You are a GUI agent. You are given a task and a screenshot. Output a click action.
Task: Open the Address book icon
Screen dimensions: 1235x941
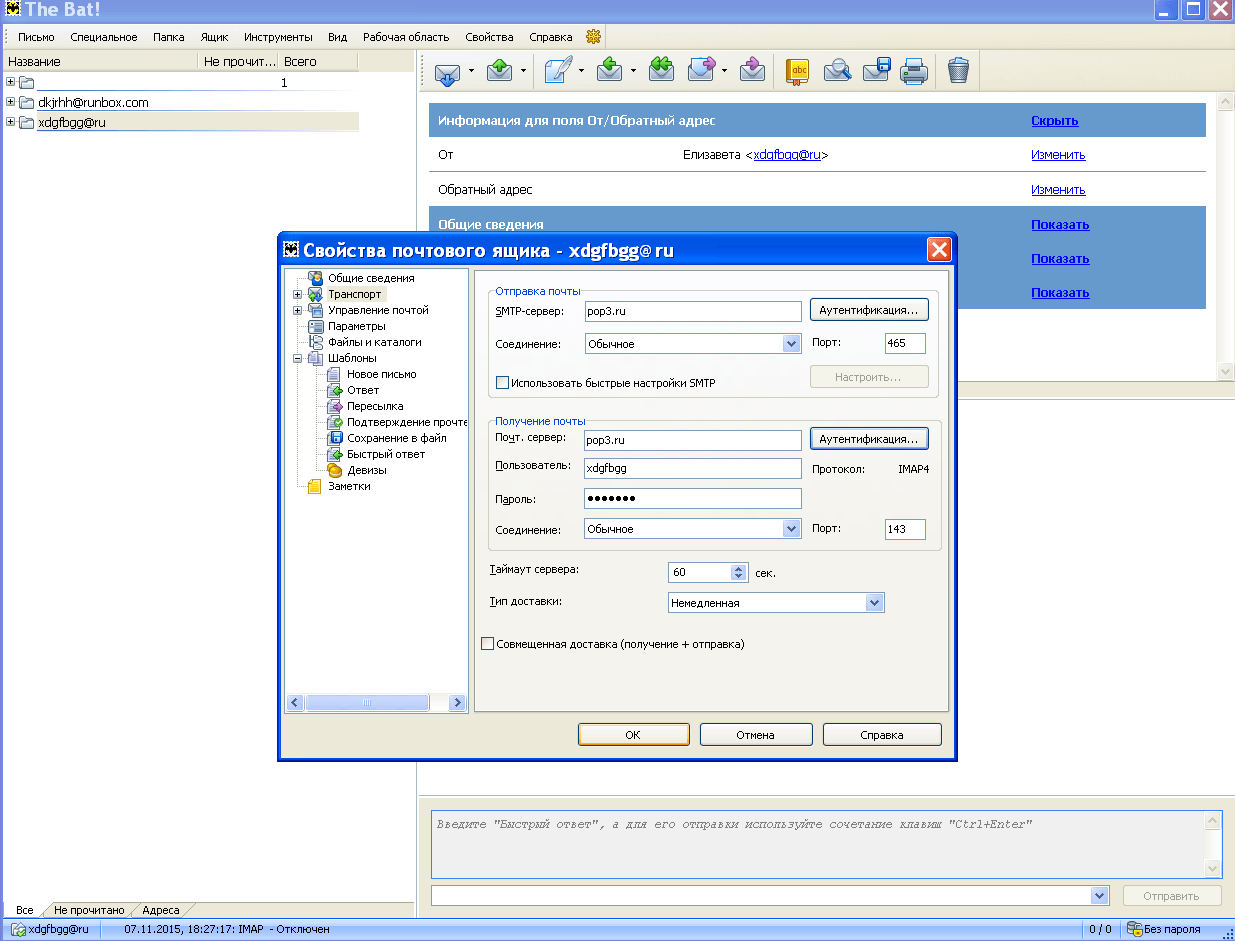[x=797, y=71]
